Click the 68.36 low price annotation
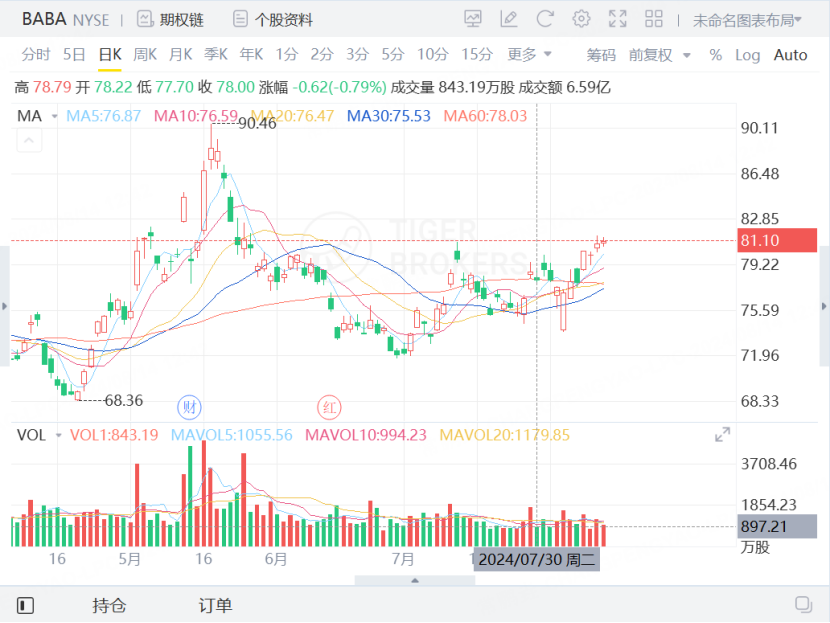830x623 pixels. pos(124,400)
